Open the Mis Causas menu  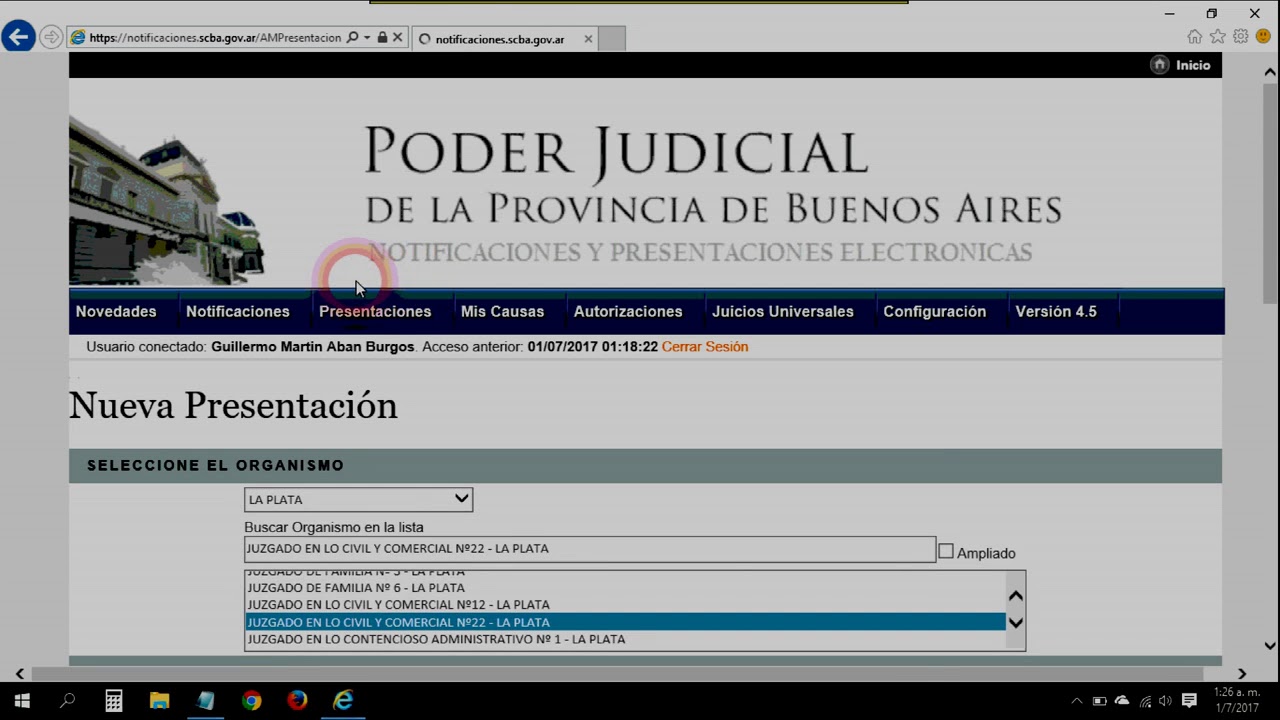pos(502,312)
